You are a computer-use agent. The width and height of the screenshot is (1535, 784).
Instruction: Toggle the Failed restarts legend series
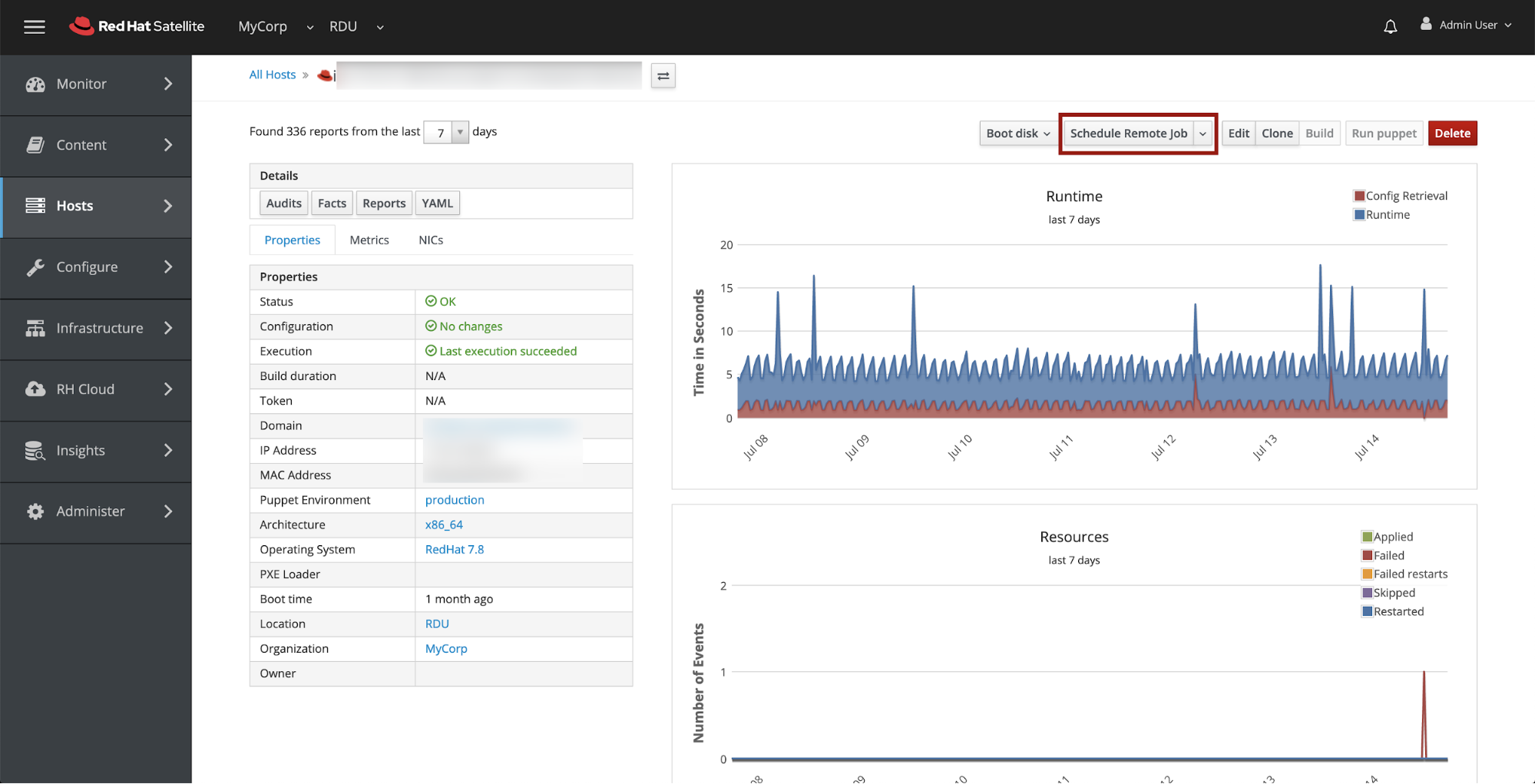click(1409, 574)
